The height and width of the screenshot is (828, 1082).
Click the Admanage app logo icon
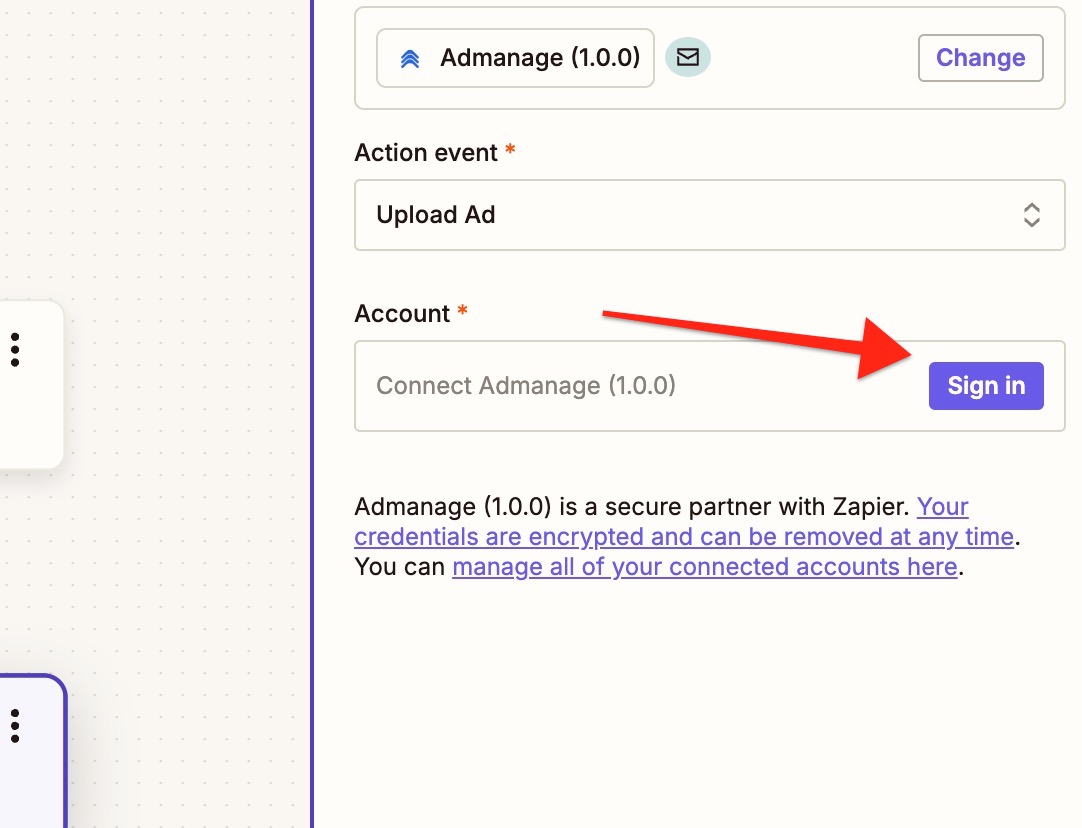(x=410, y=59)
